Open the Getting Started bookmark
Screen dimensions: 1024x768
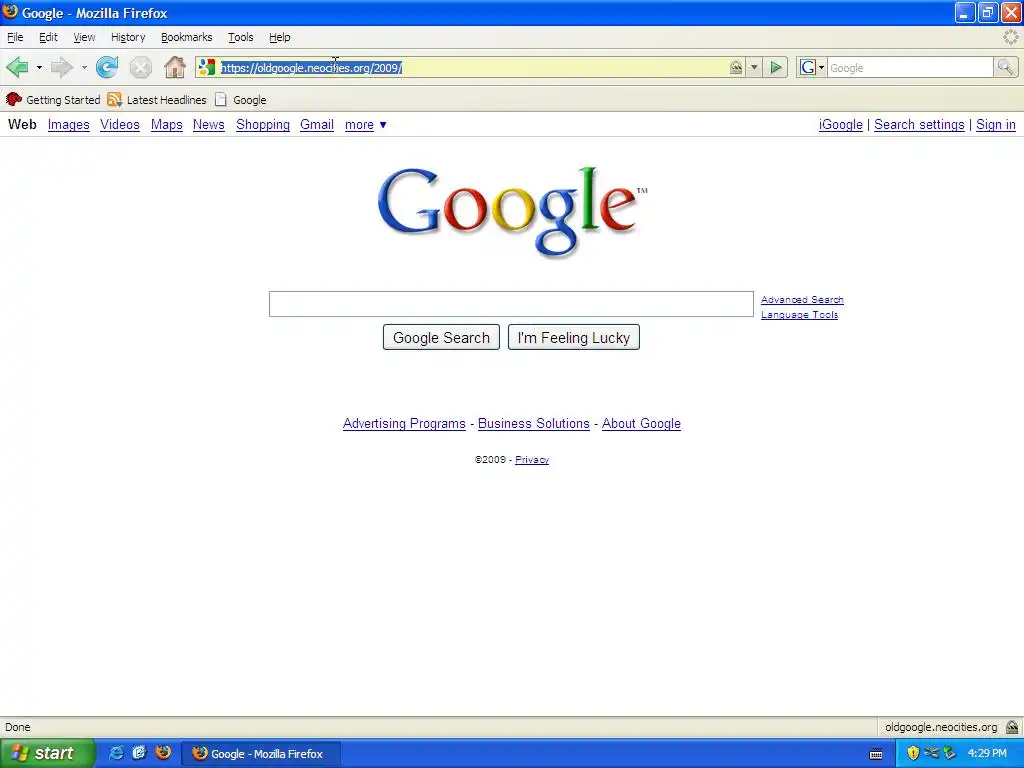pyautogui.click(x=53, y=100)
